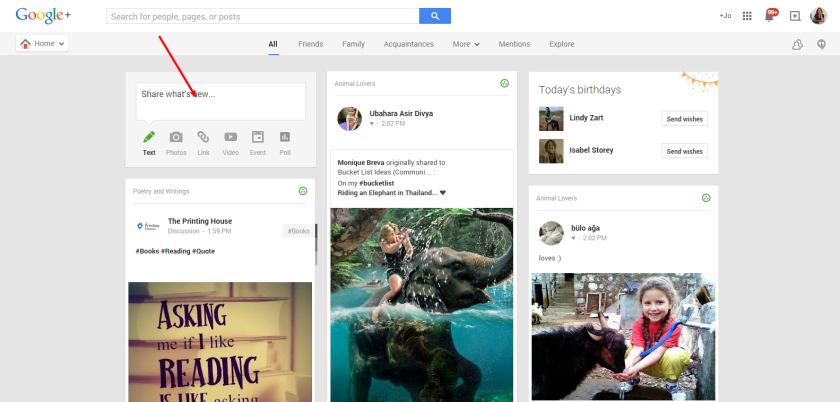The width and height of the screenshot is (840, 402).
Task: Open the Mentions tab
Action: coord(514,44)
